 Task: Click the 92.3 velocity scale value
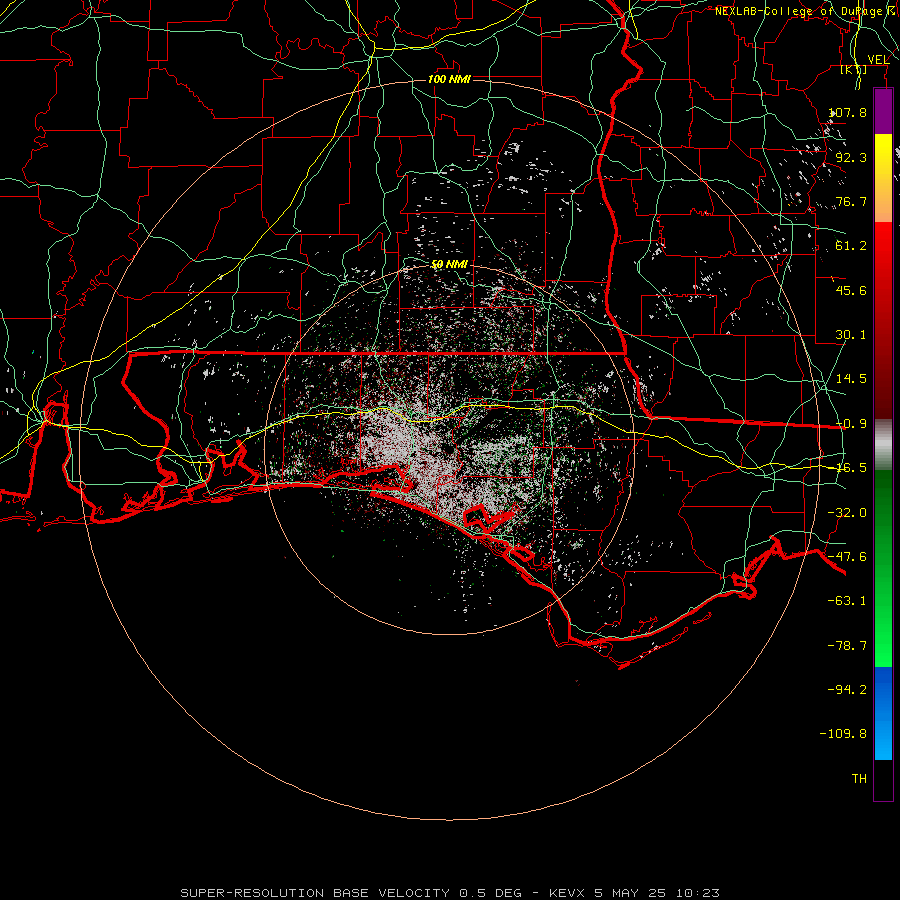pyautogui.click(x=851, y=157)
